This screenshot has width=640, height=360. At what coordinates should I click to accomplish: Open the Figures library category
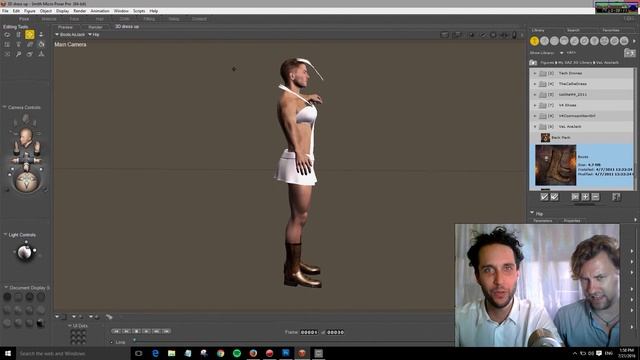pyautogui.click(x=534, y=41)
